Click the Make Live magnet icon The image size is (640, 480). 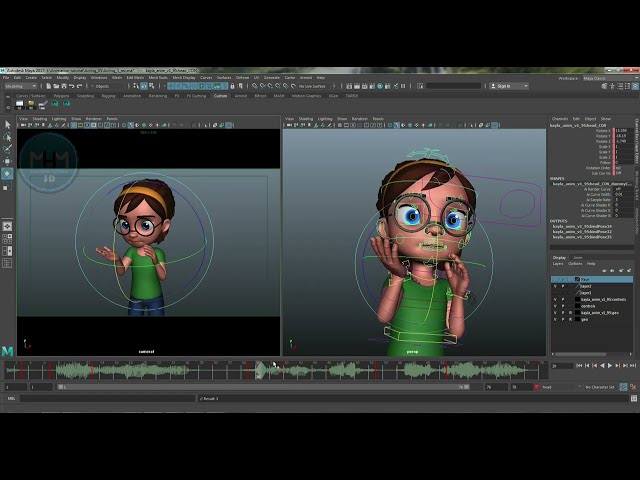point(293,86)
